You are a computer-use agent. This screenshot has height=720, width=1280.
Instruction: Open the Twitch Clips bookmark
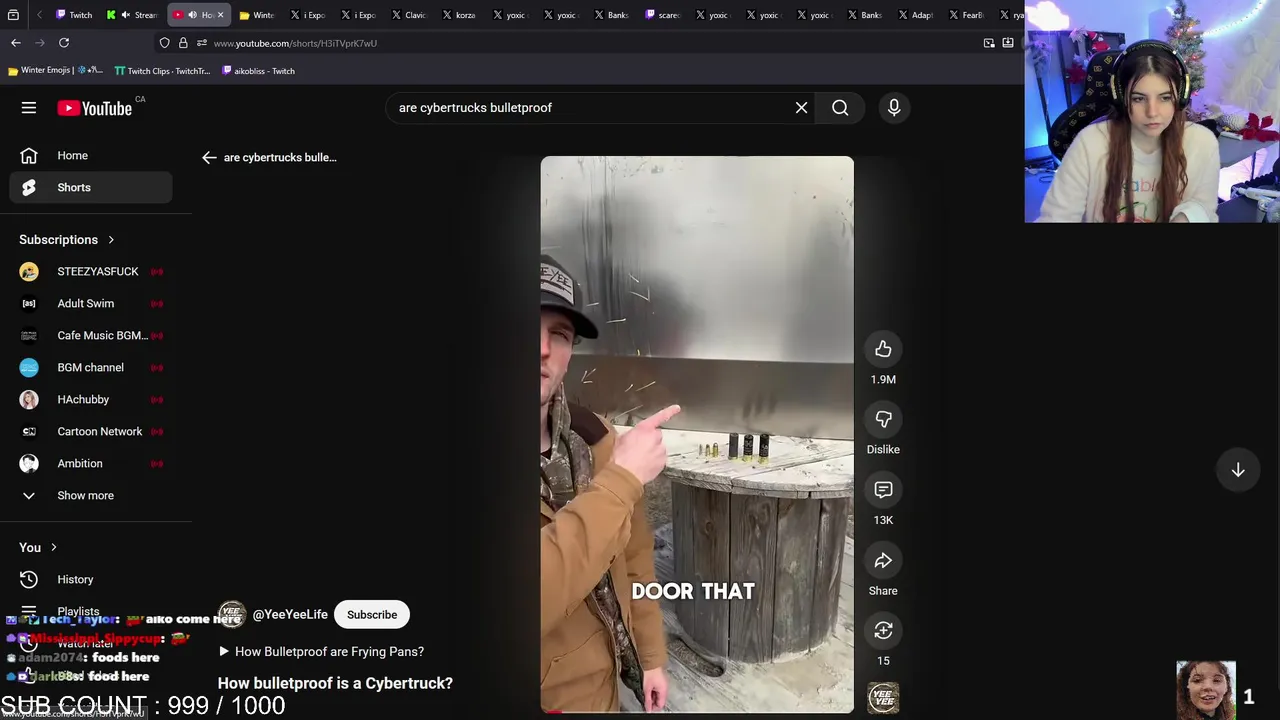pyautogui.click(x=162, y=71)
